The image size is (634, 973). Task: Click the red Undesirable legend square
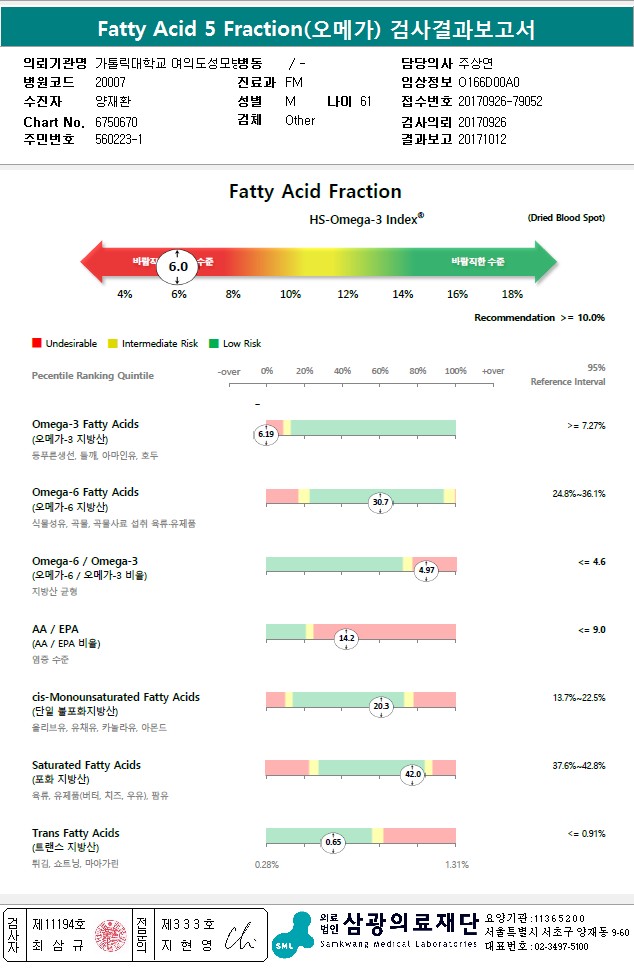coord(37,343)
